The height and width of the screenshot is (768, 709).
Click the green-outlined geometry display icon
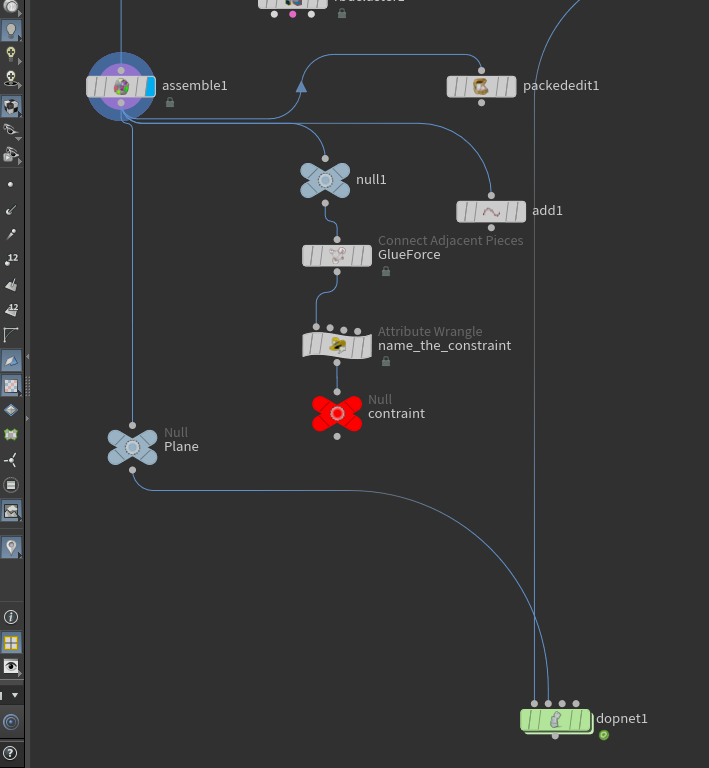11,434
